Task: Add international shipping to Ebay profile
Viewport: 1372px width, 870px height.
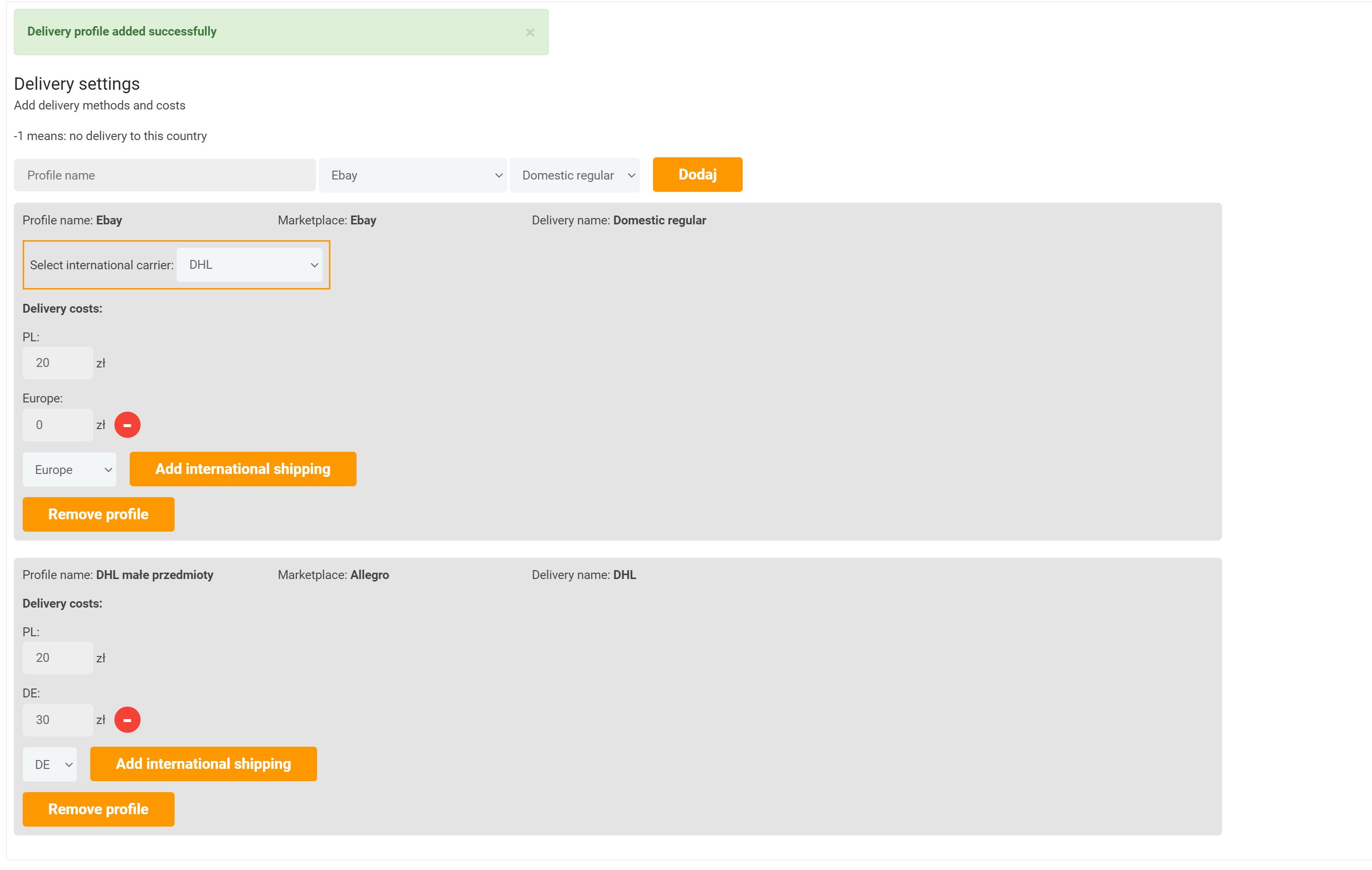Action: pyautogui.click(x=243, y=469)
